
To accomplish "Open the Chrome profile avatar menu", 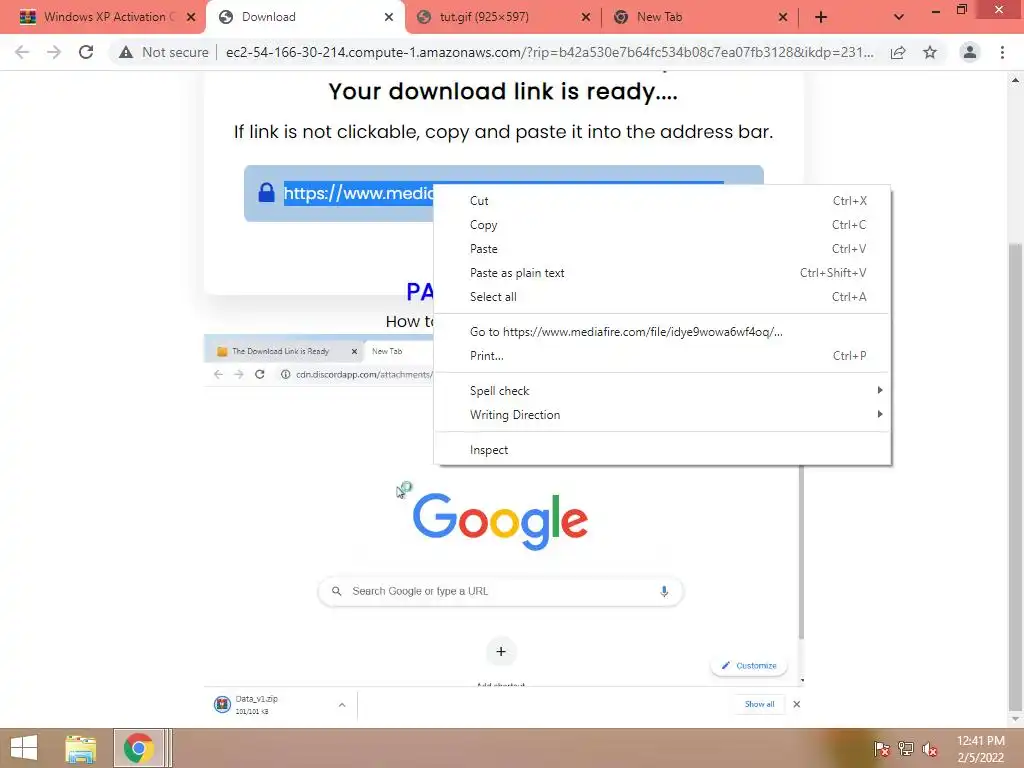I will click(x=970, y=52).
